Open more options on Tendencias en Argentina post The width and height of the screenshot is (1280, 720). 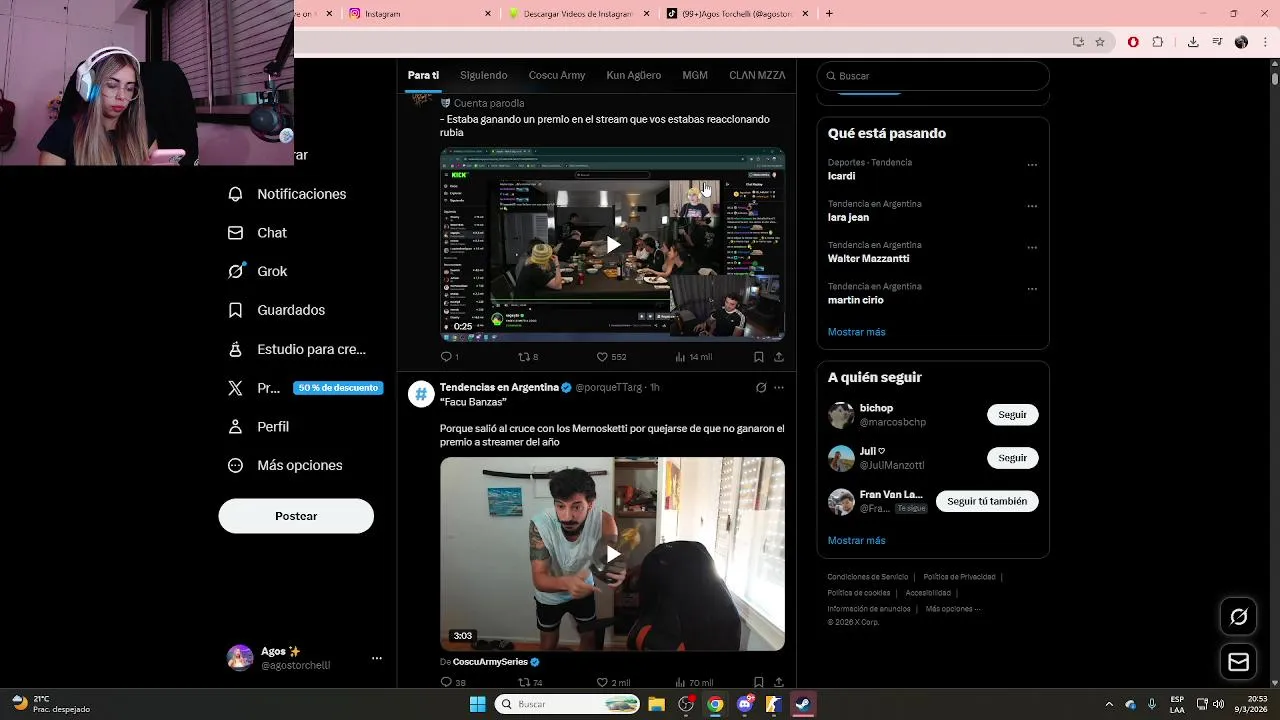[x=779, y=388]
